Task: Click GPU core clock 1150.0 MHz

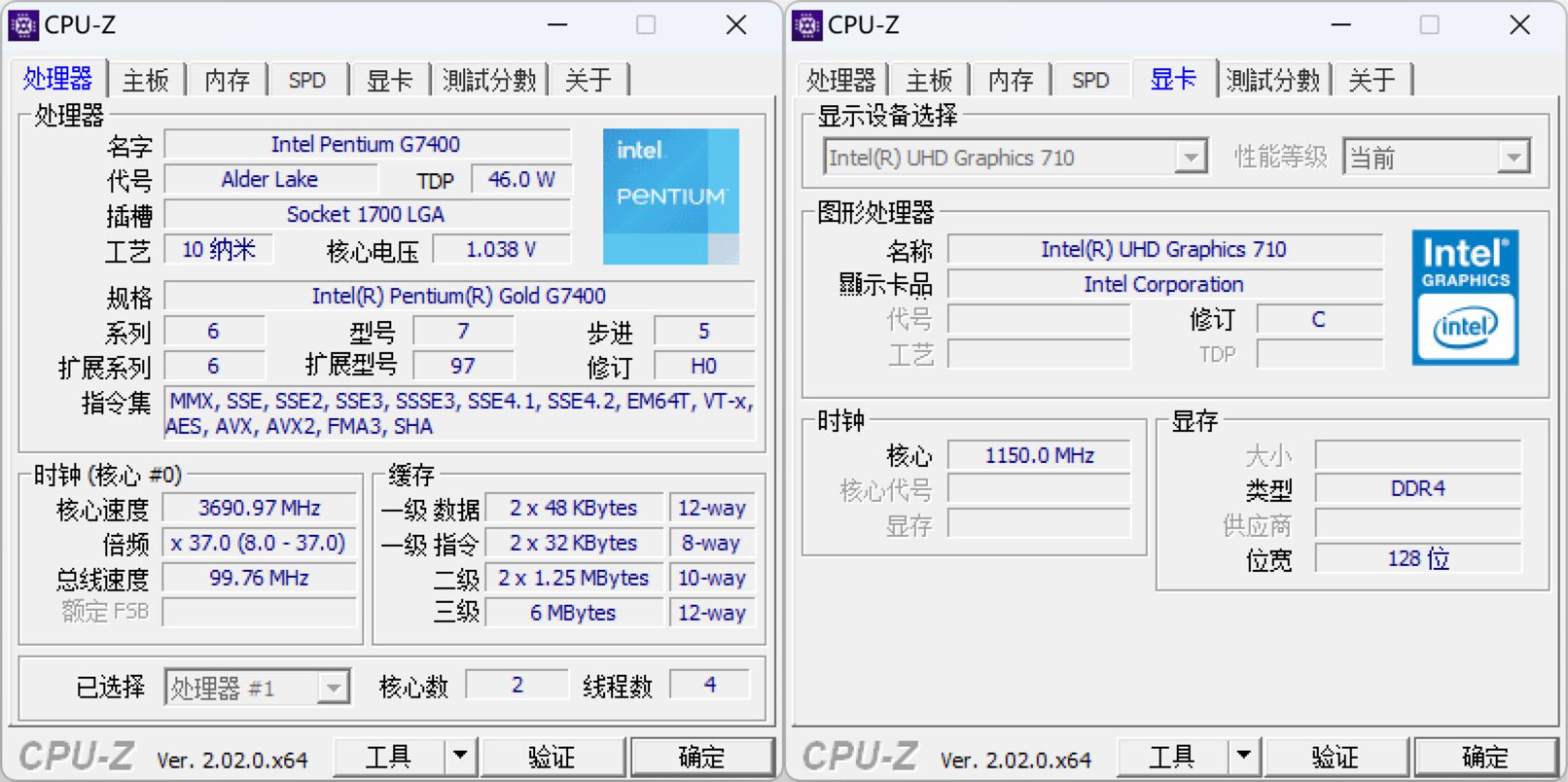Action: 1040,455
